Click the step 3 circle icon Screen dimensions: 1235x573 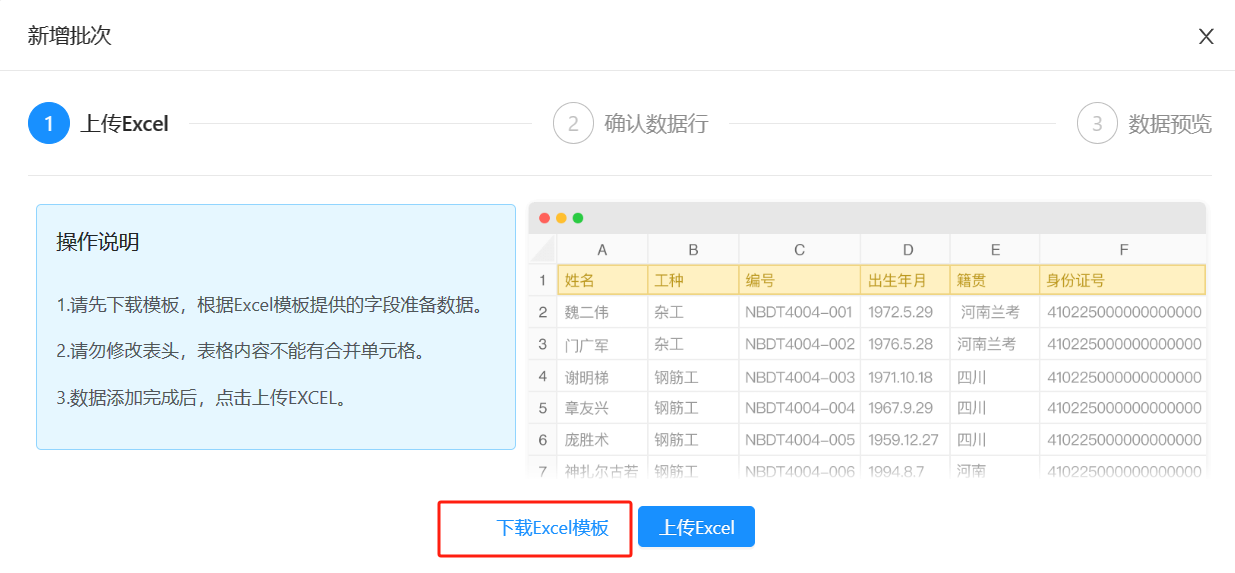(1097, 124)
